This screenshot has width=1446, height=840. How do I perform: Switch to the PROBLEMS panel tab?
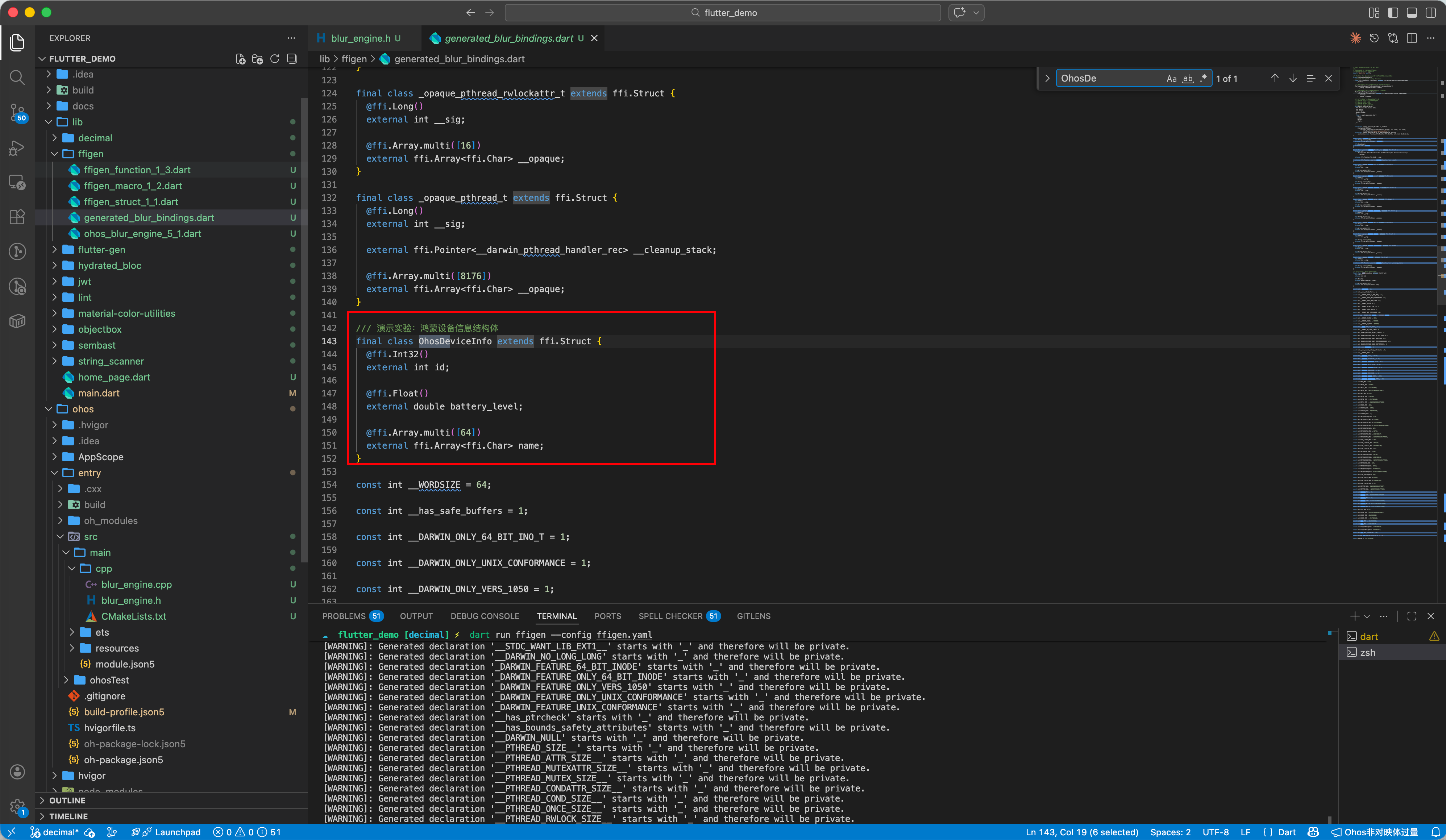tap(344, 616)
